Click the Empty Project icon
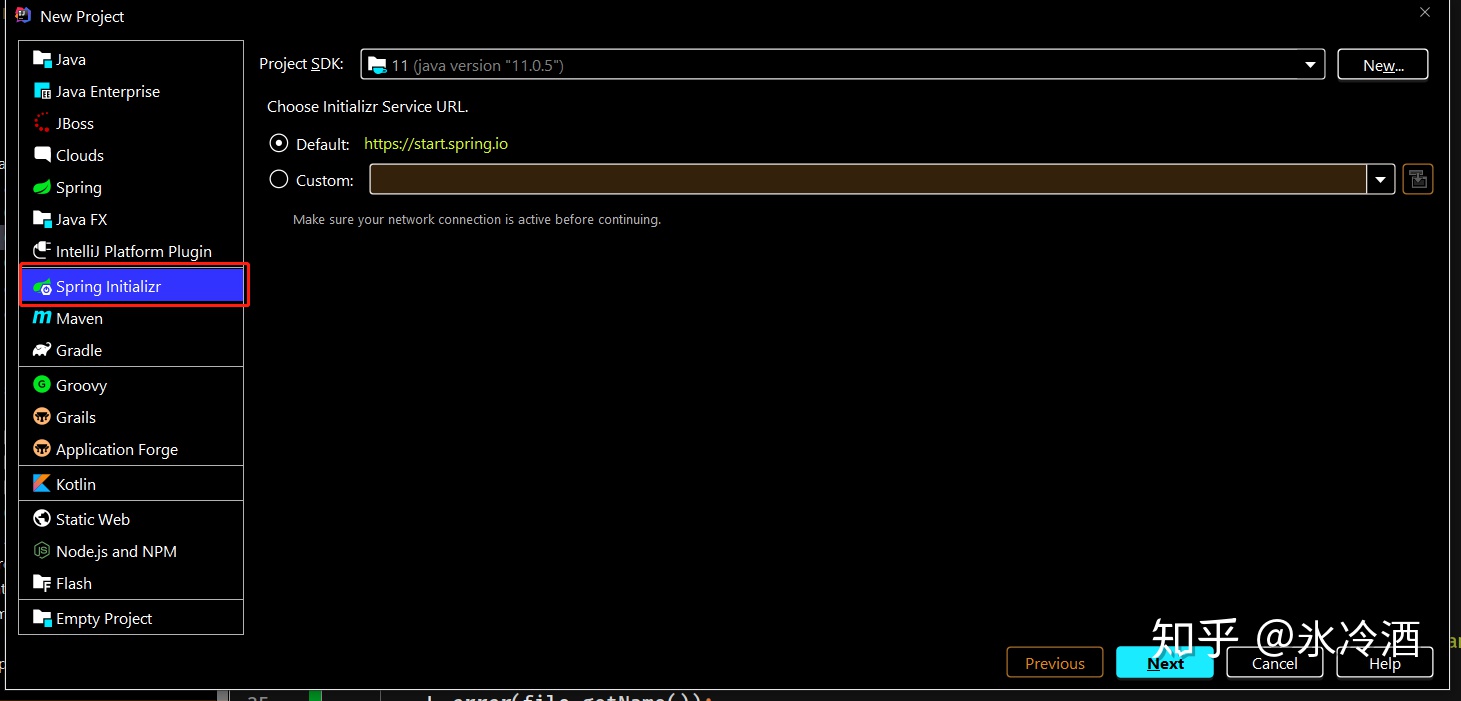 click(42, 618)
